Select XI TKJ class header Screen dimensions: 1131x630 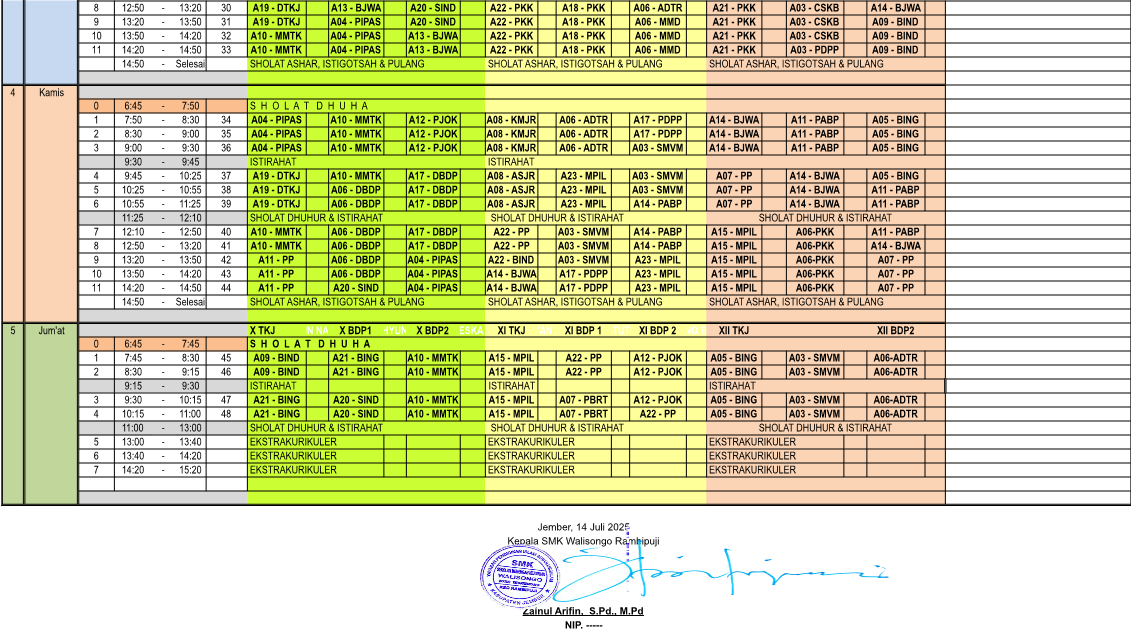tap(511, 331)
